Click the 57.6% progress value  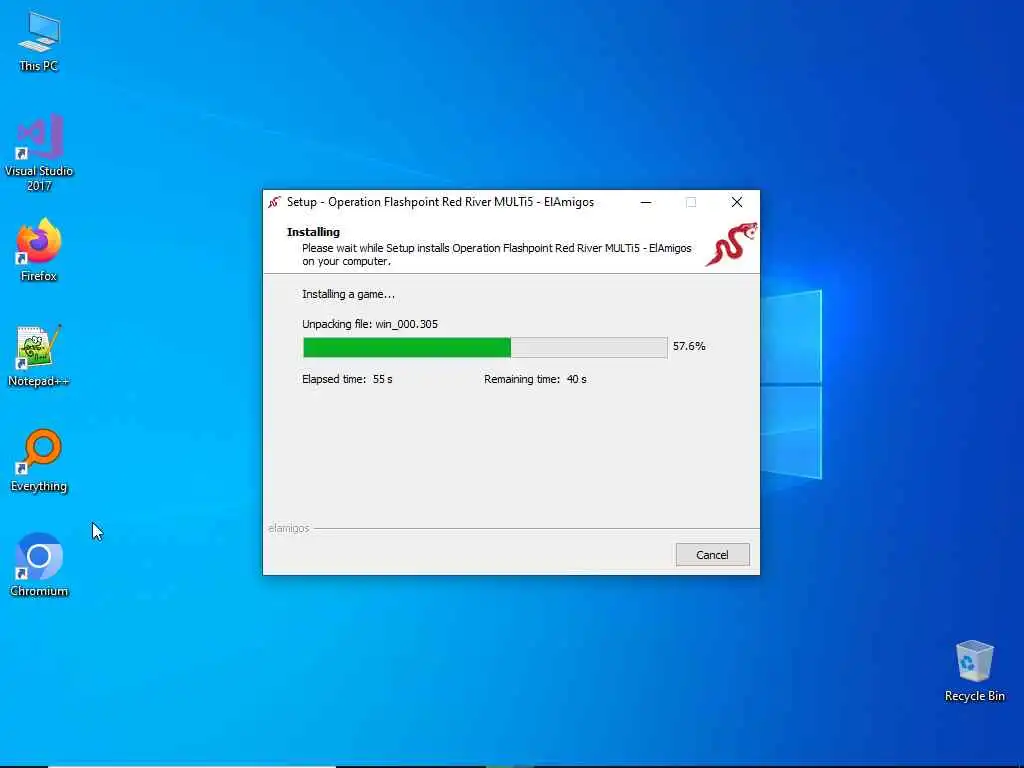click(x=689, y=346)
